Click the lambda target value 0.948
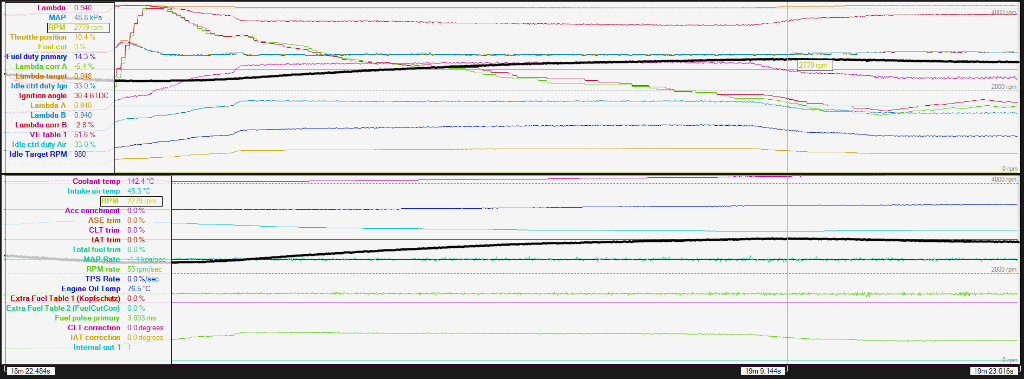Image resolution: width=1024 pixels, height=379 pixels. (x=84, y=76)
